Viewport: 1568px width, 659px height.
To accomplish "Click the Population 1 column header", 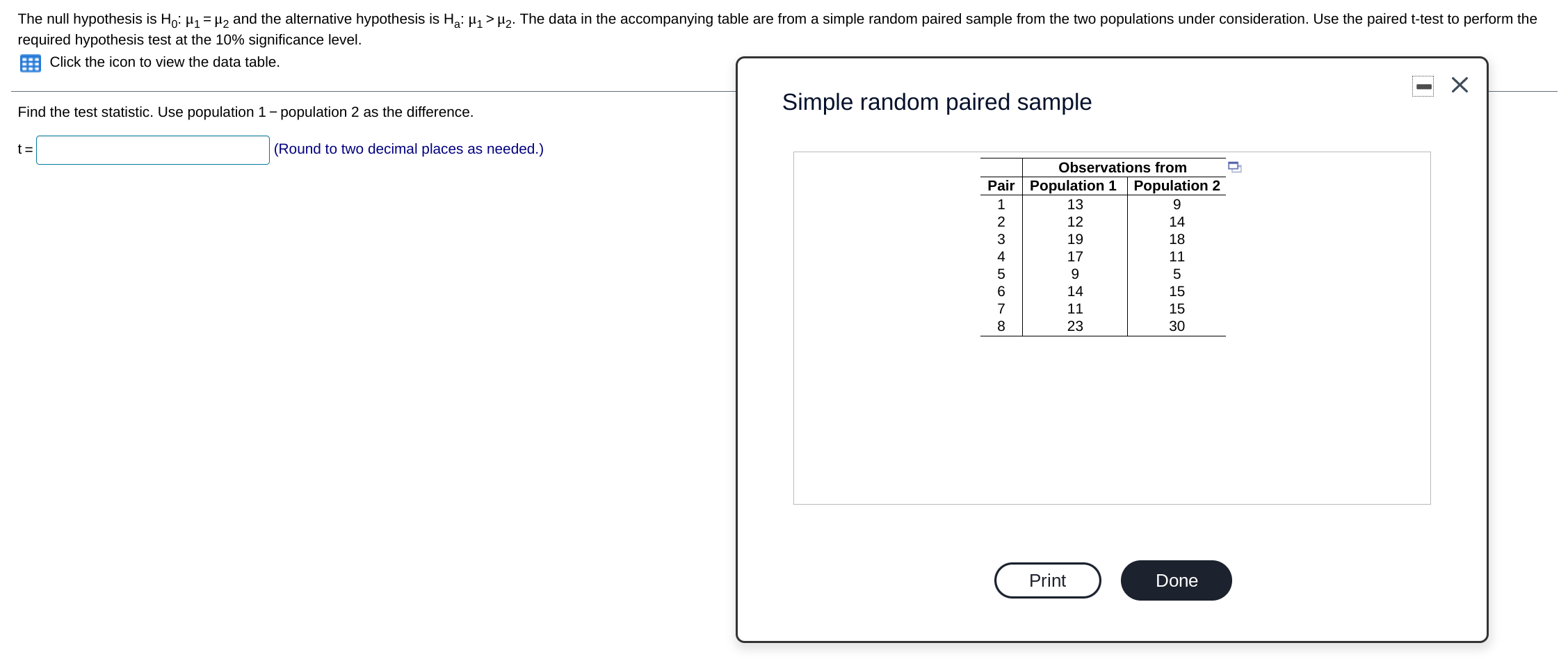I will [x=1073, y=186].
